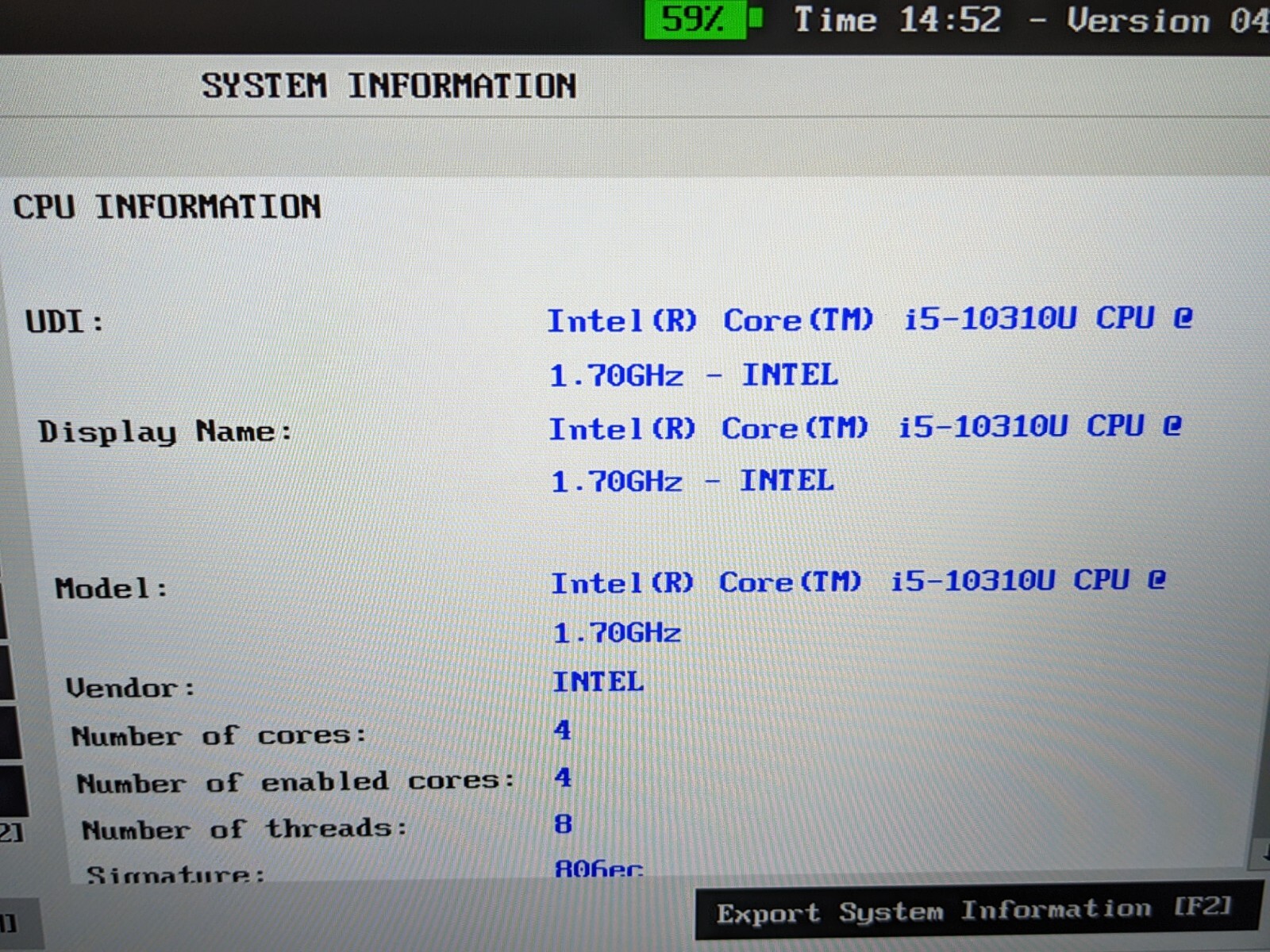Click the green 59% battery indicator
This screenshot has height=952, width=1270.
coord(703,19)
